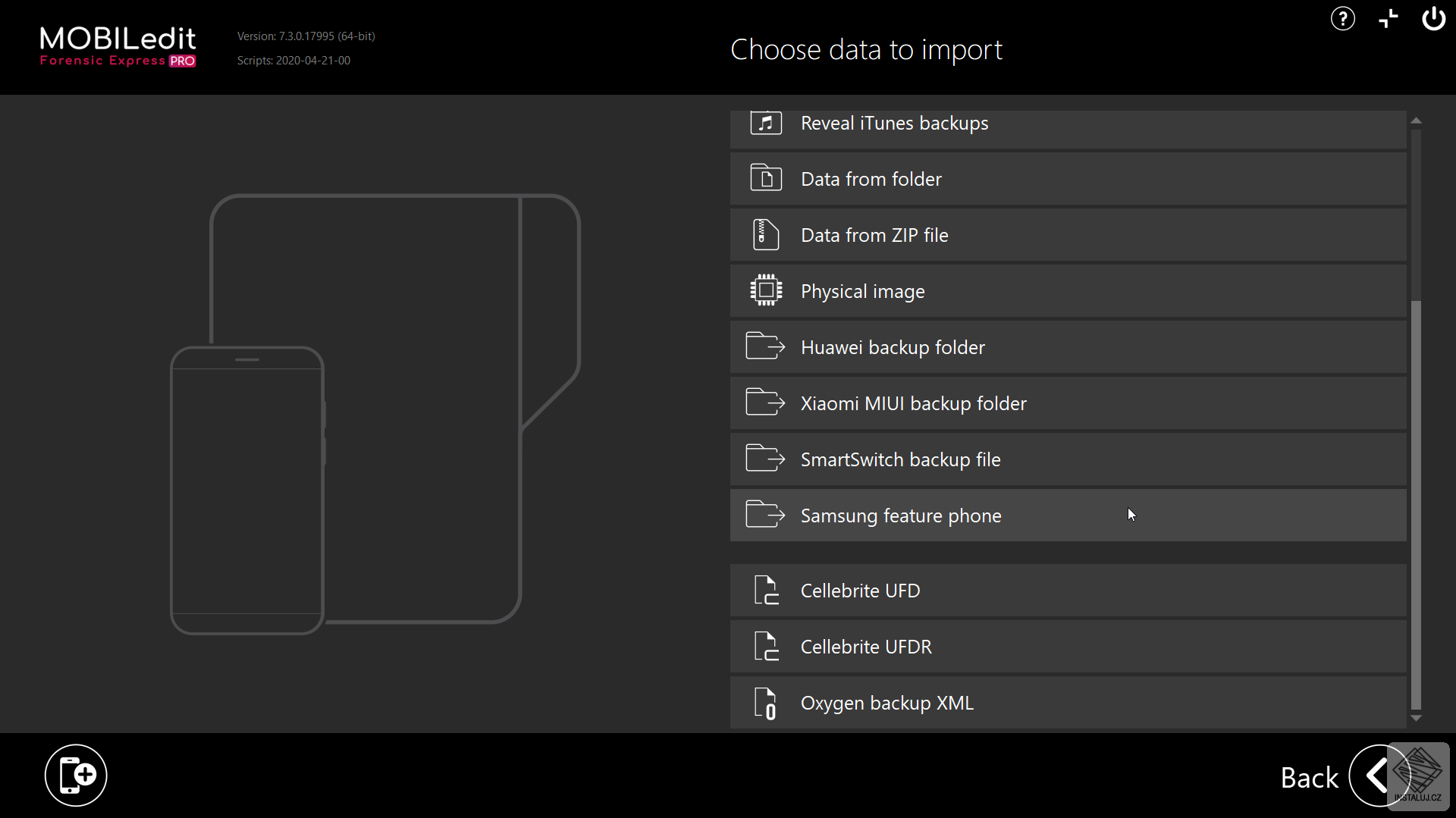Click the ZIP file icon for Data from ZIP
This screenshot has width=1456, height=818.
(x=765, y=234)
